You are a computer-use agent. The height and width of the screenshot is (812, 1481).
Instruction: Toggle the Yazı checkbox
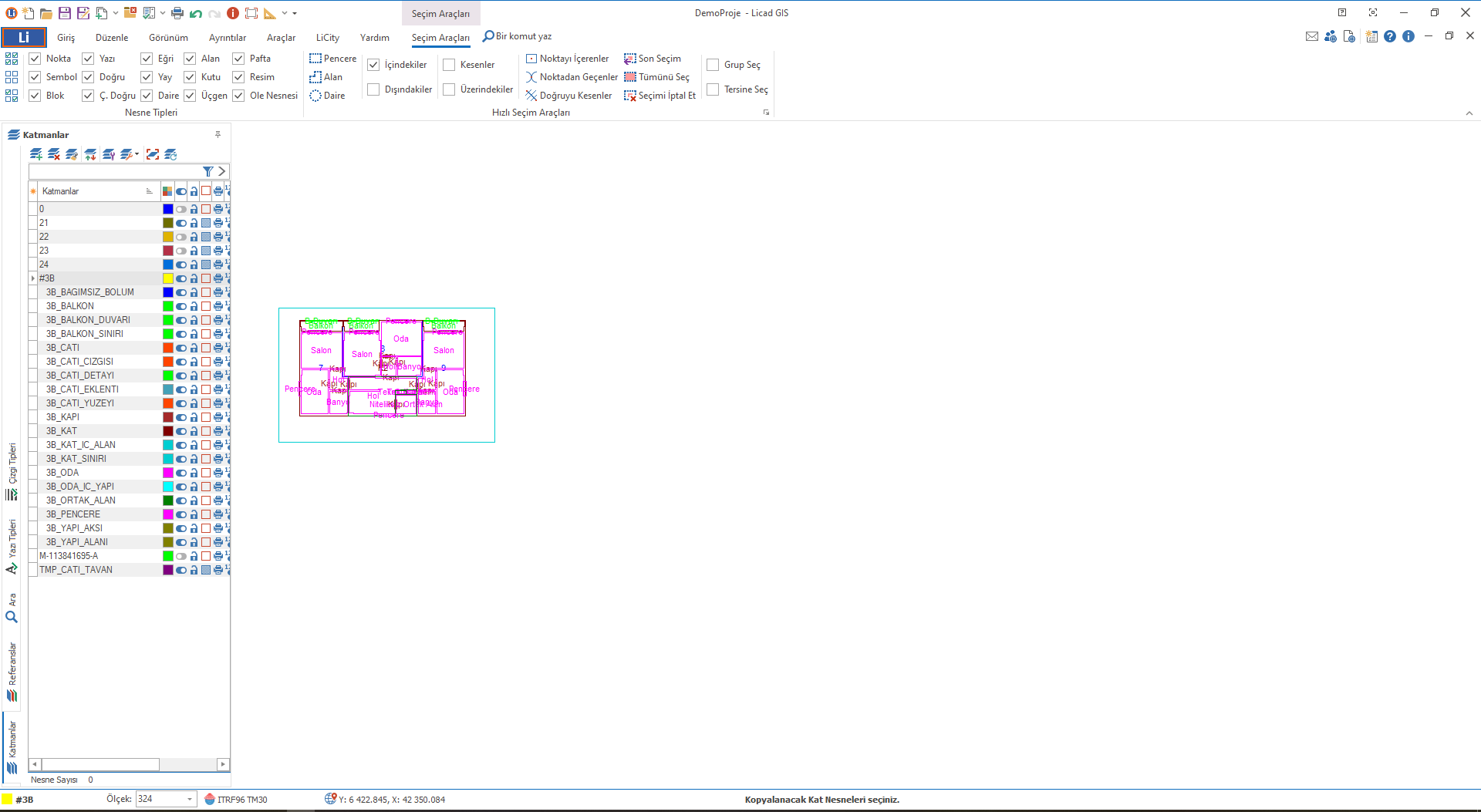pos(88,59)
